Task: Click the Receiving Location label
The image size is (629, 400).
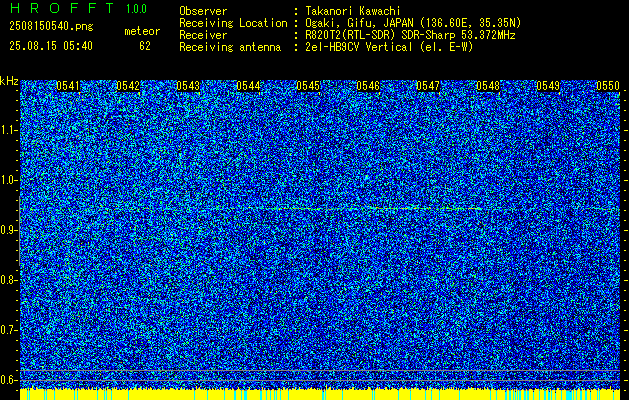Action: pyautogui.click(x=233, y=23)
